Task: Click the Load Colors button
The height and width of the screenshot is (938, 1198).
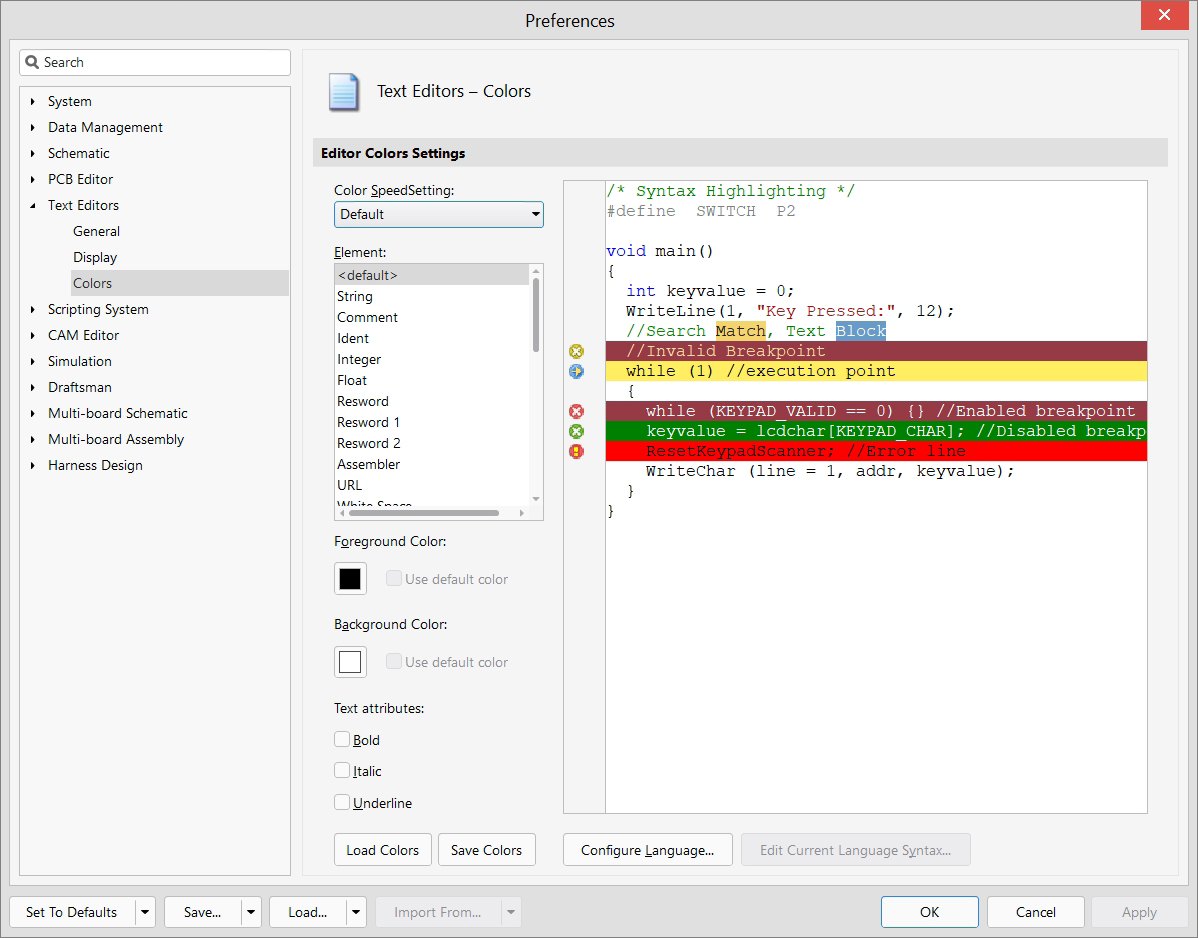Action: (383, 850)
